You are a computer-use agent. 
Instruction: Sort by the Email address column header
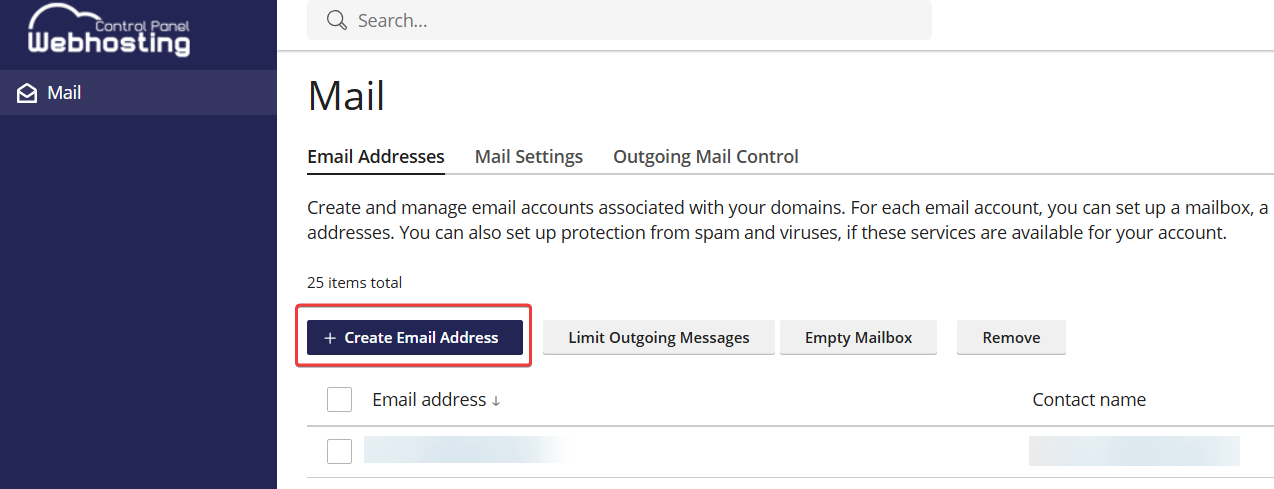click(429, 400)
